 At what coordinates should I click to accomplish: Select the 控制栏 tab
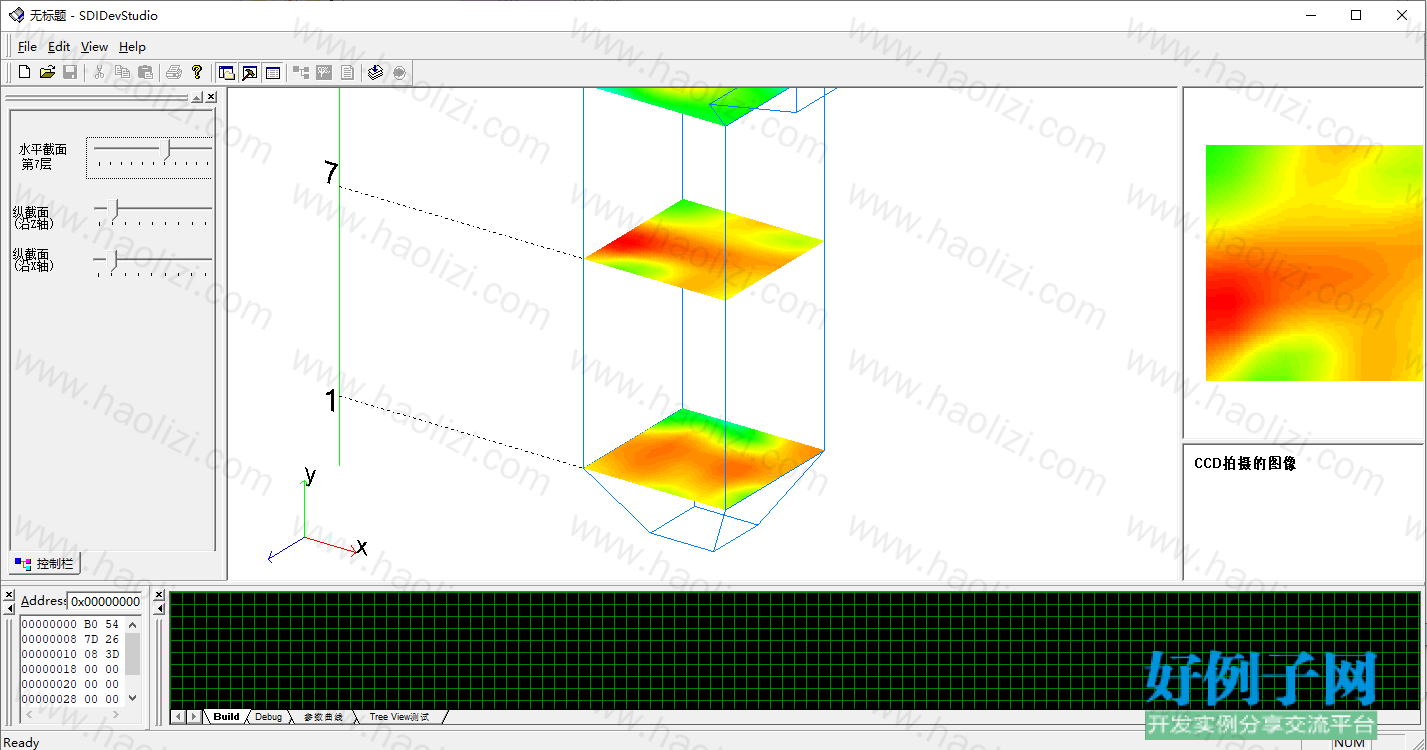pos(45,564)
